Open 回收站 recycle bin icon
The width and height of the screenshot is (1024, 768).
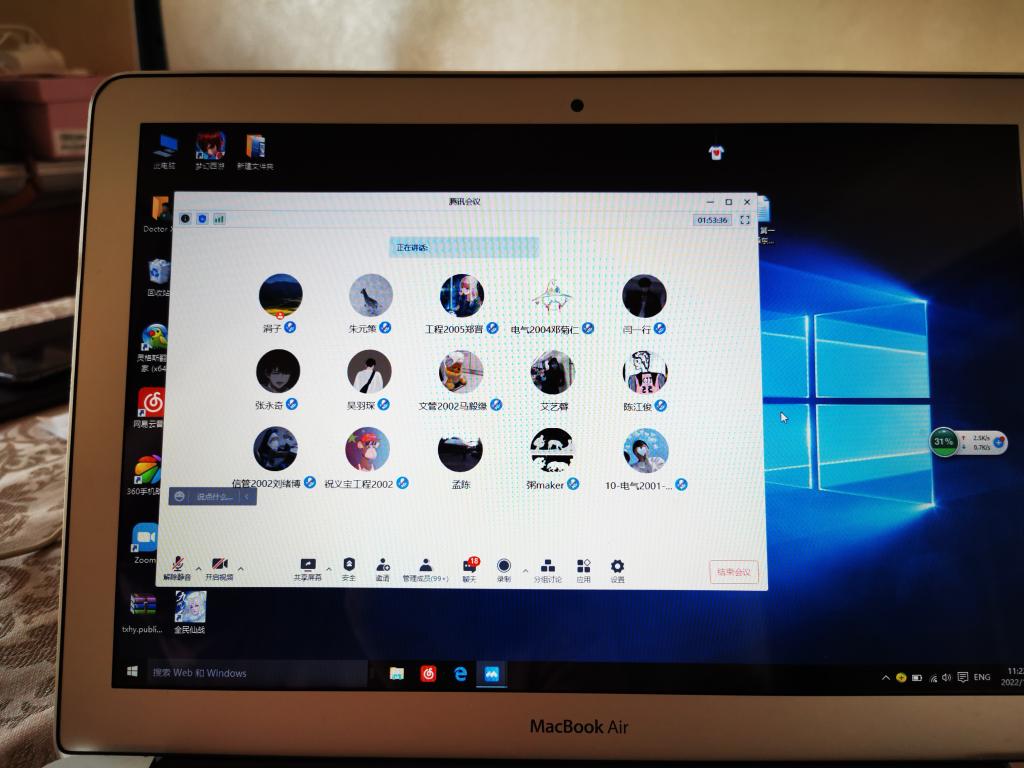(x=159, y=278)
